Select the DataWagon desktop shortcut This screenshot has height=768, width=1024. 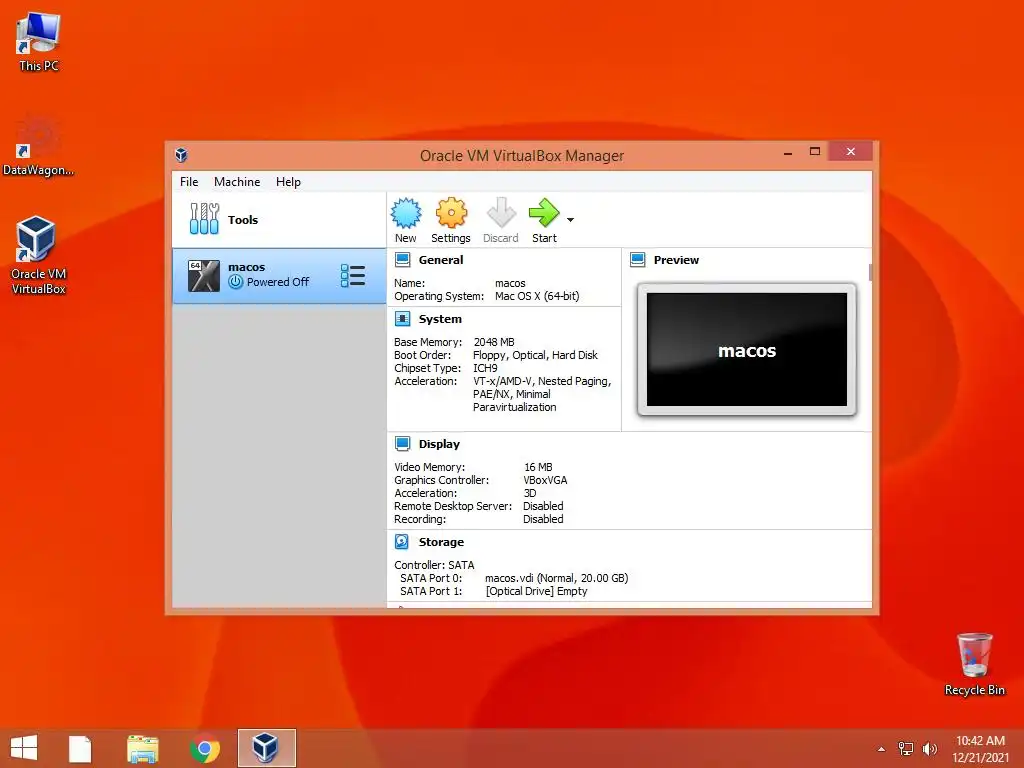pos(38,146)
